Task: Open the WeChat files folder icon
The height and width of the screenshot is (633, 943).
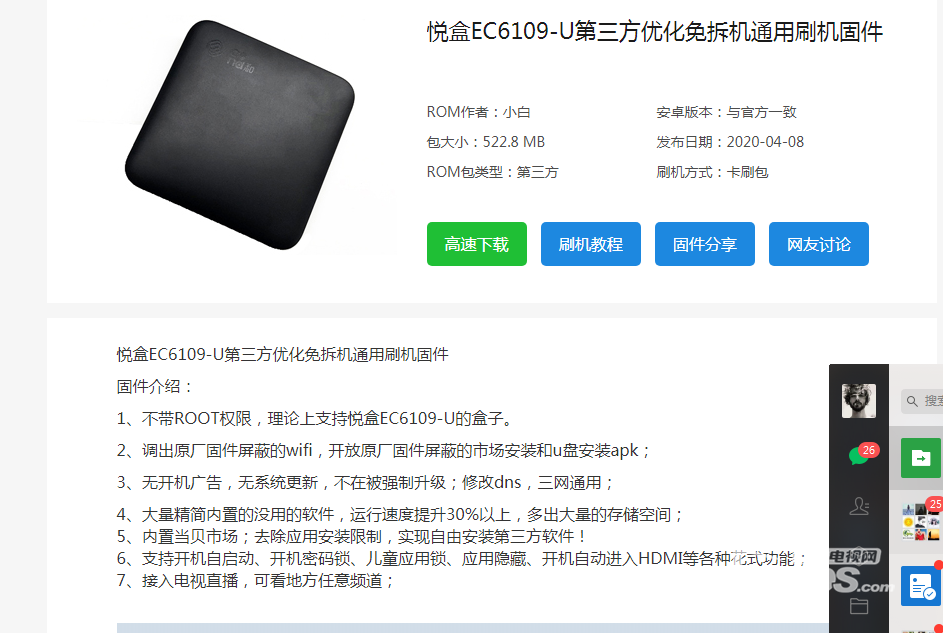Action: (859, 605)
